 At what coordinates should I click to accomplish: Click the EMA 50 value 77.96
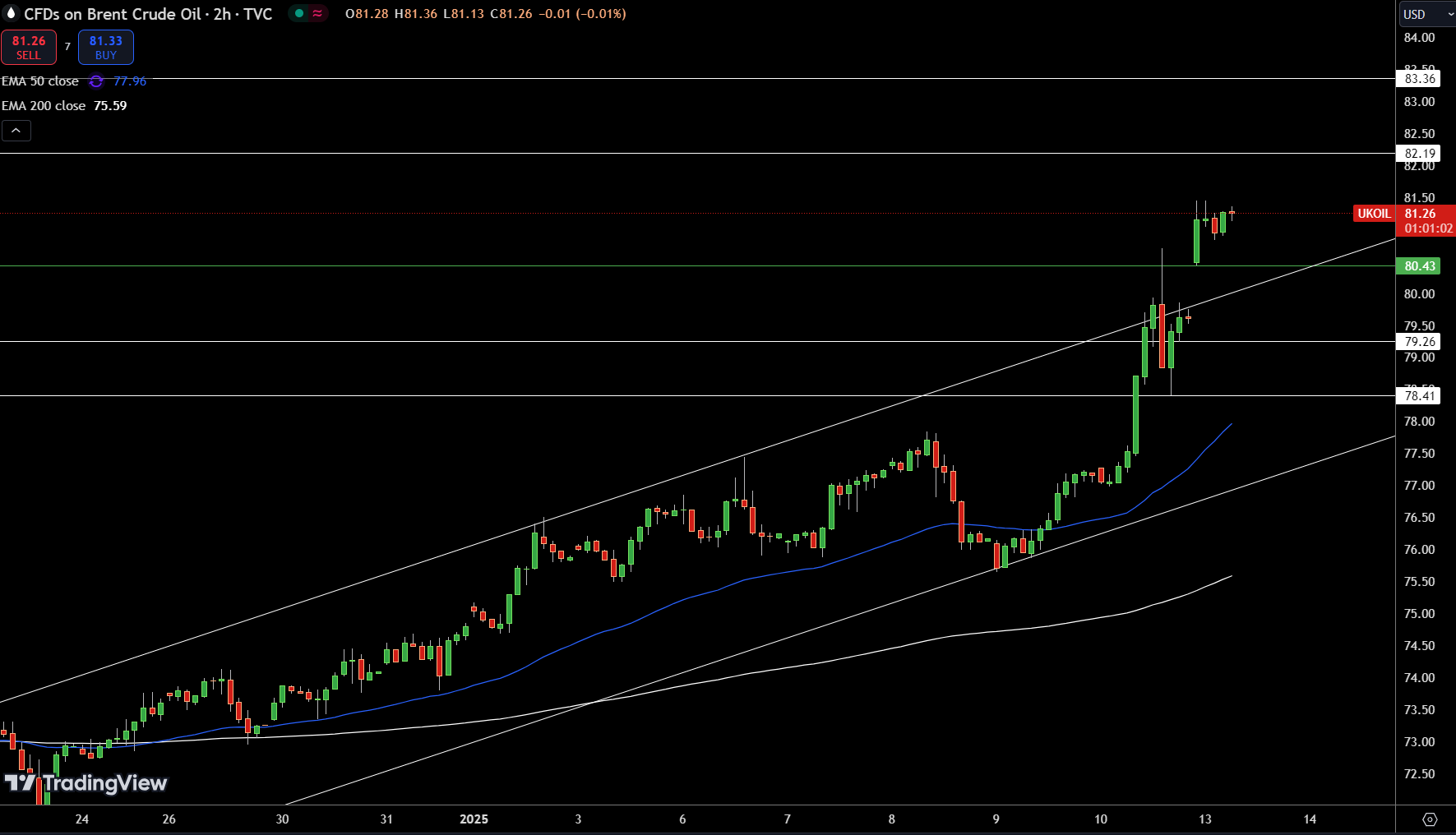(130, 81)
